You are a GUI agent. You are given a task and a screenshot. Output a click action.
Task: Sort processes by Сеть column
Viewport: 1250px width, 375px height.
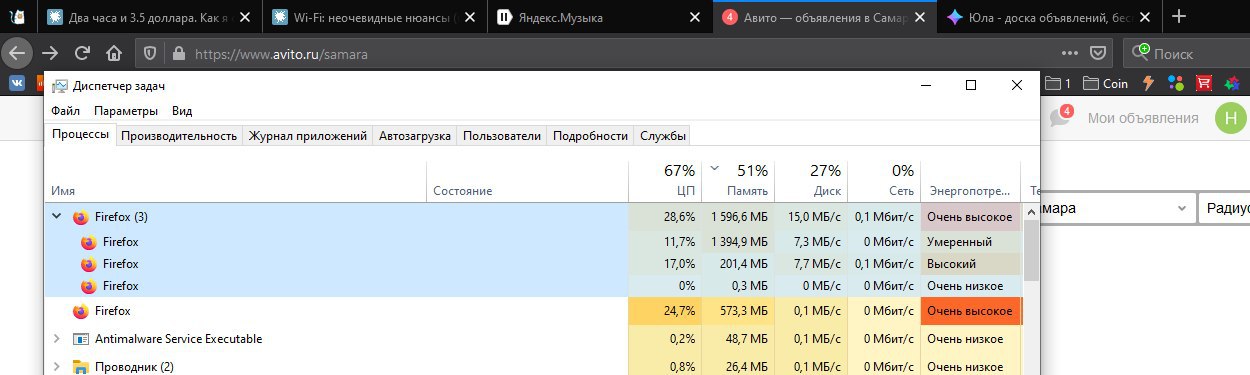point(884,180)
